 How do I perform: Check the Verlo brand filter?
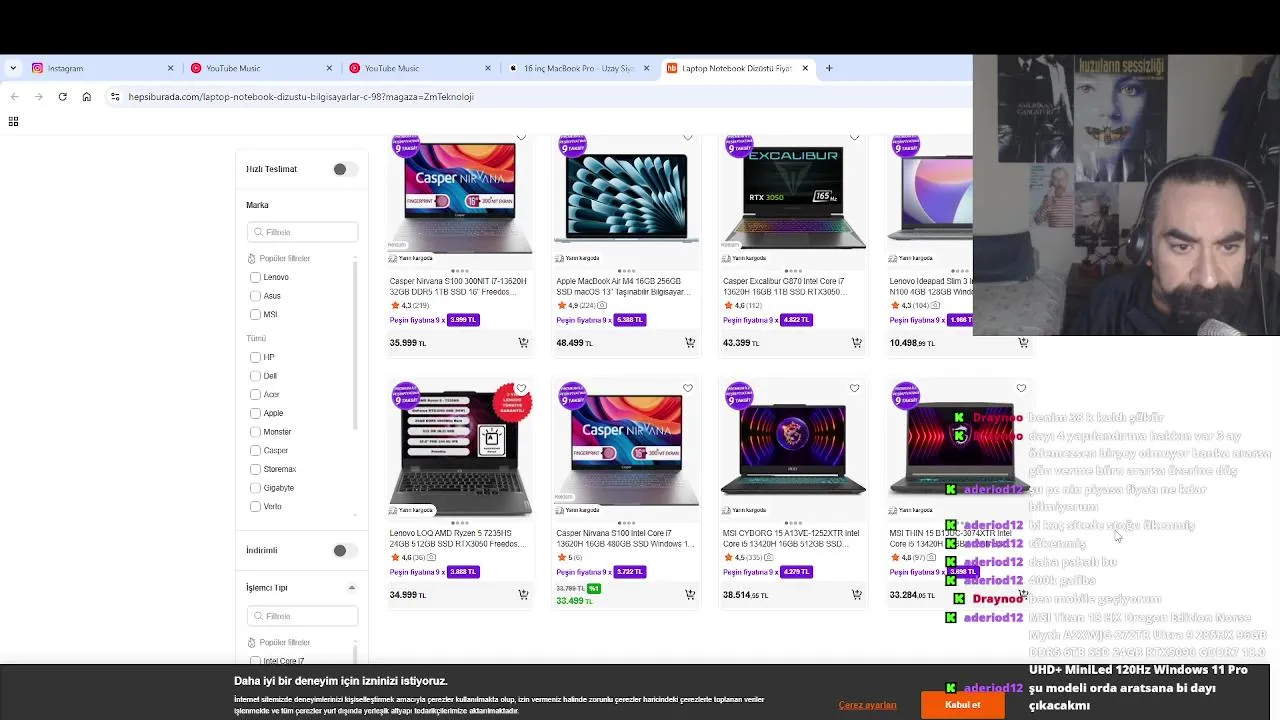(x=255, y=506)
